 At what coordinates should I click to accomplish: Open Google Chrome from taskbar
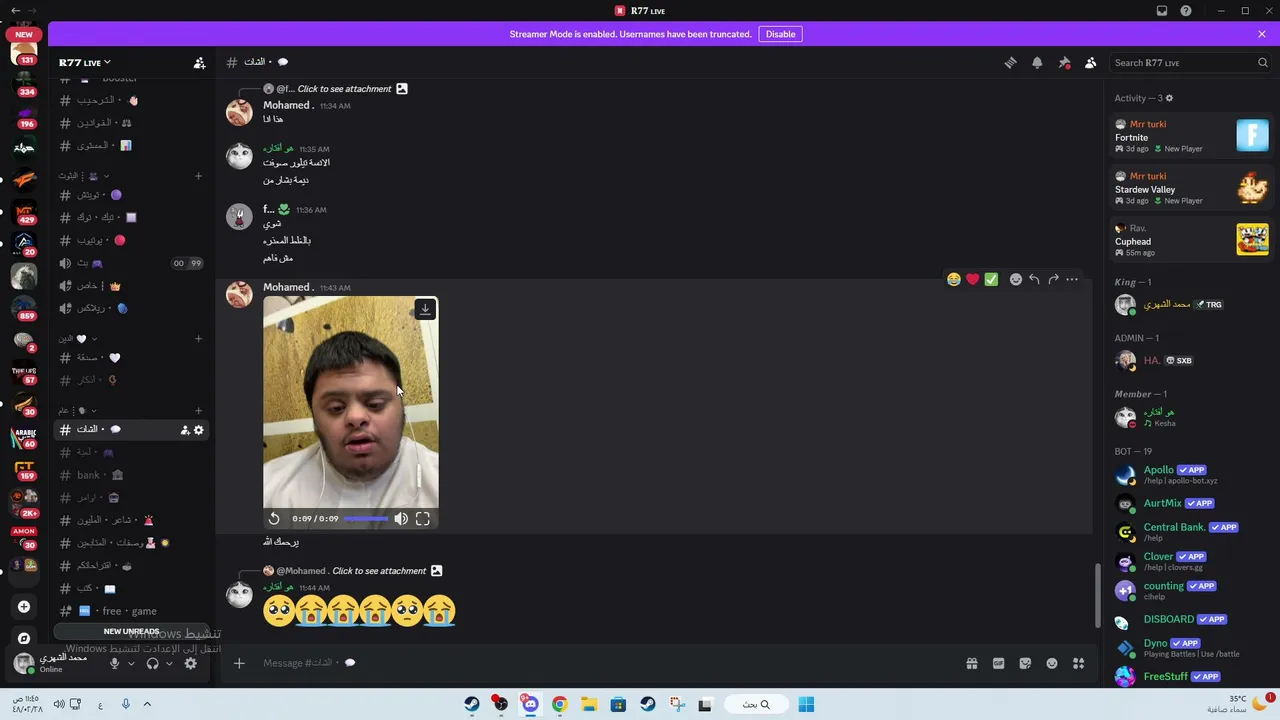[559, 704]
